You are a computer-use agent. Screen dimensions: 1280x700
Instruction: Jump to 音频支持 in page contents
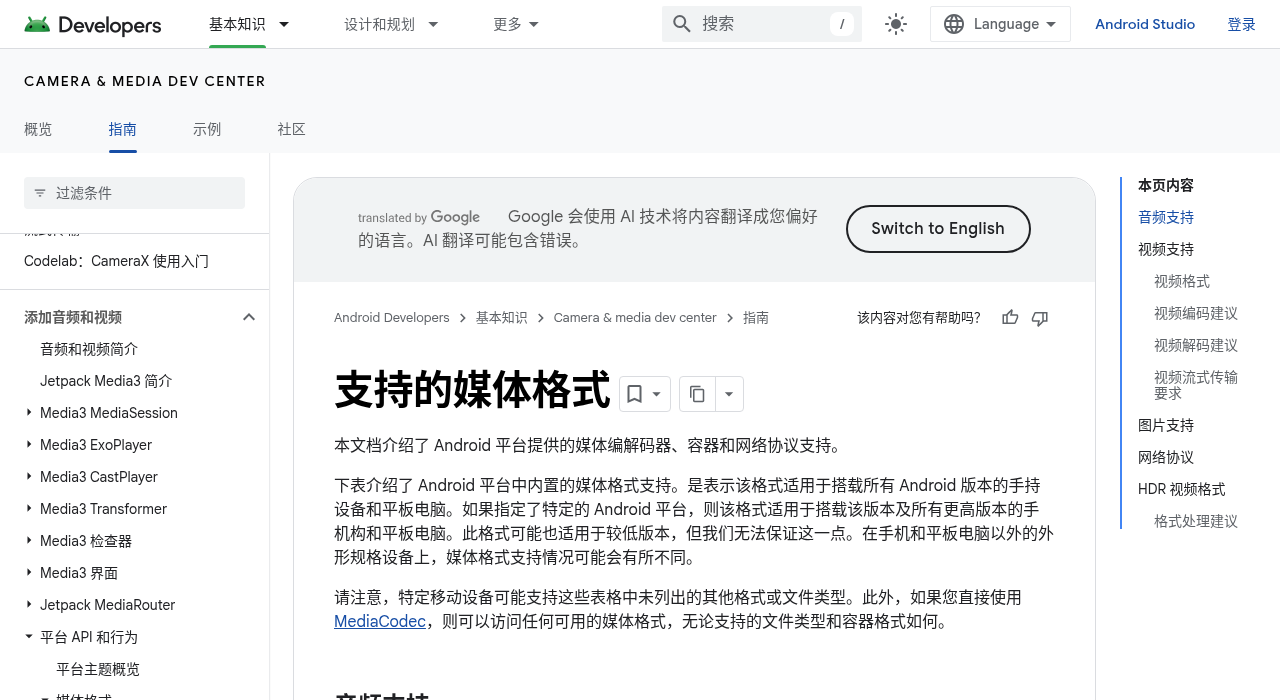click(1166, 217)
